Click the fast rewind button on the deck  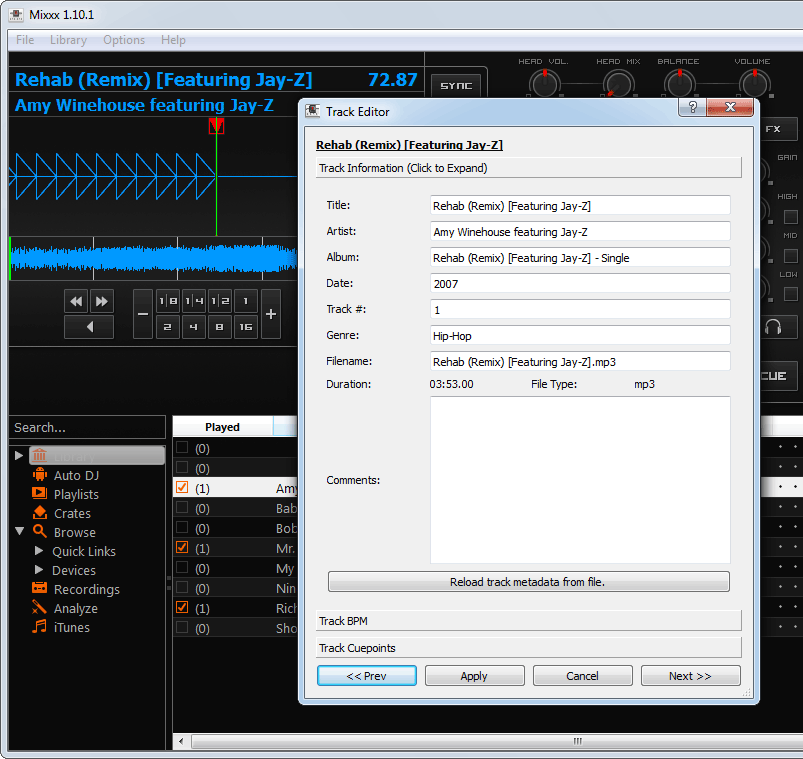(x=76, y=301)
